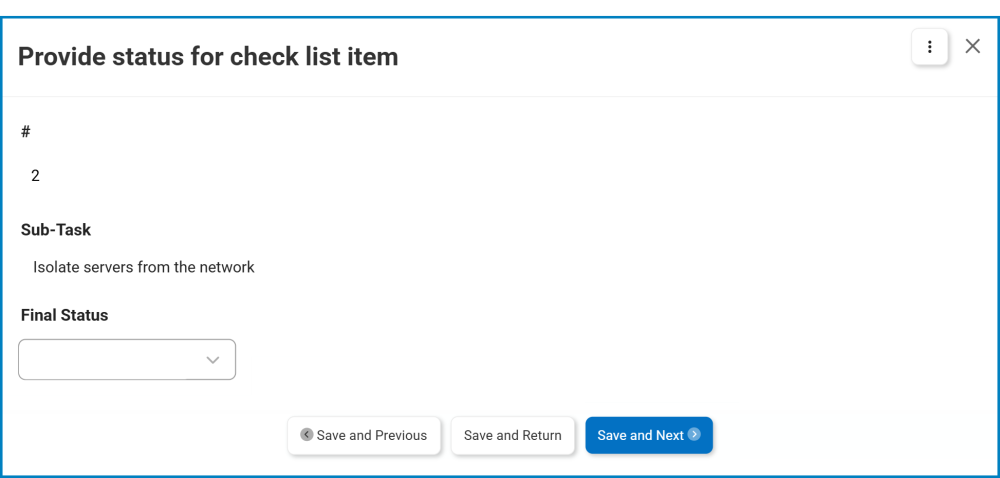Viewport: 1000px width, 478px height.
Task: Expand the Final Status dropdown chevron
Action: pos(213,360)
